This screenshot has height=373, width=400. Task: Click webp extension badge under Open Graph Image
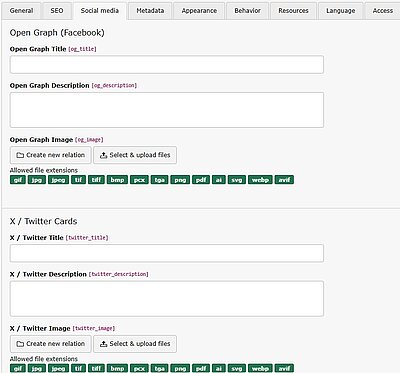[260, 180]
